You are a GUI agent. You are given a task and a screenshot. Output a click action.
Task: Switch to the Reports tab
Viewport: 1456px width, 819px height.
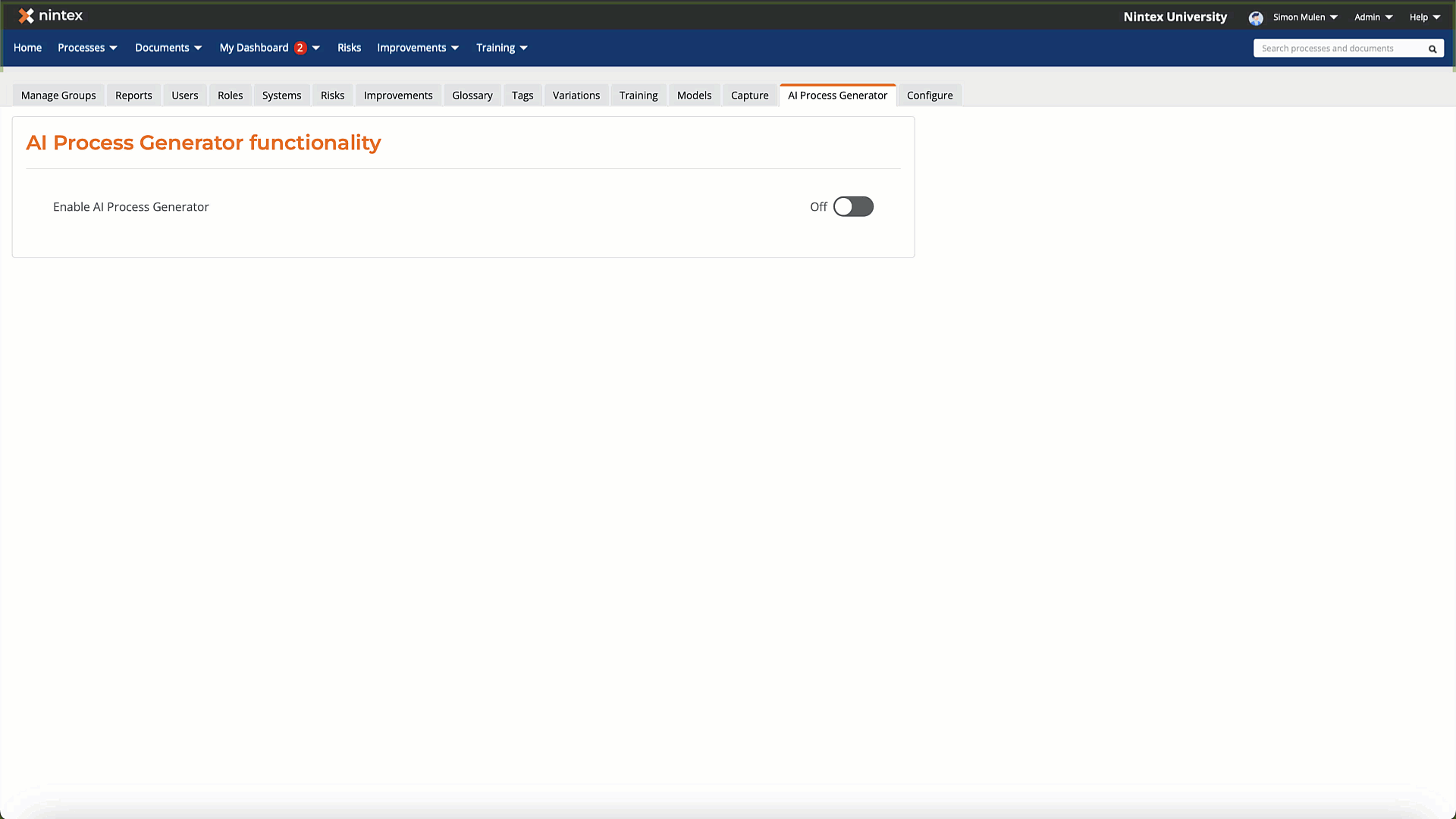click(x=133, y=96)
